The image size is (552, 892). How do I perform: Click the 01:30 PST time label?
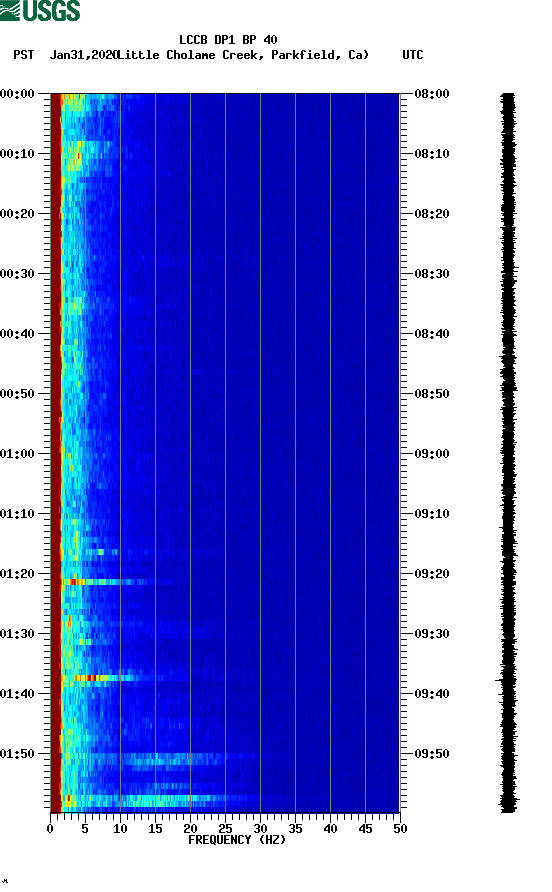(17, 634)
